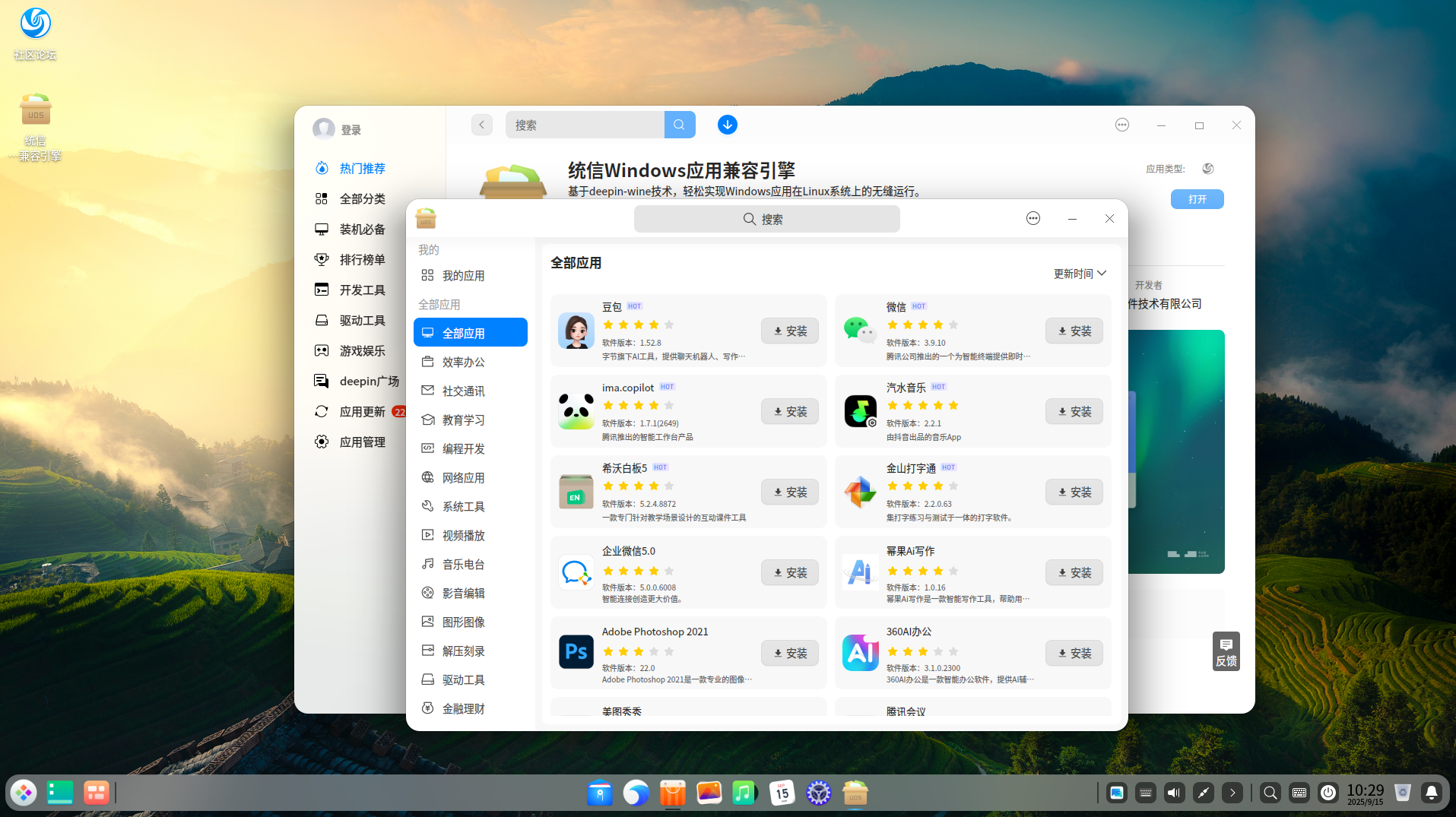1456x817 pixels.
Task: Open the launcher in the dock
Action: pyautogui.click(x=24, y=793)
